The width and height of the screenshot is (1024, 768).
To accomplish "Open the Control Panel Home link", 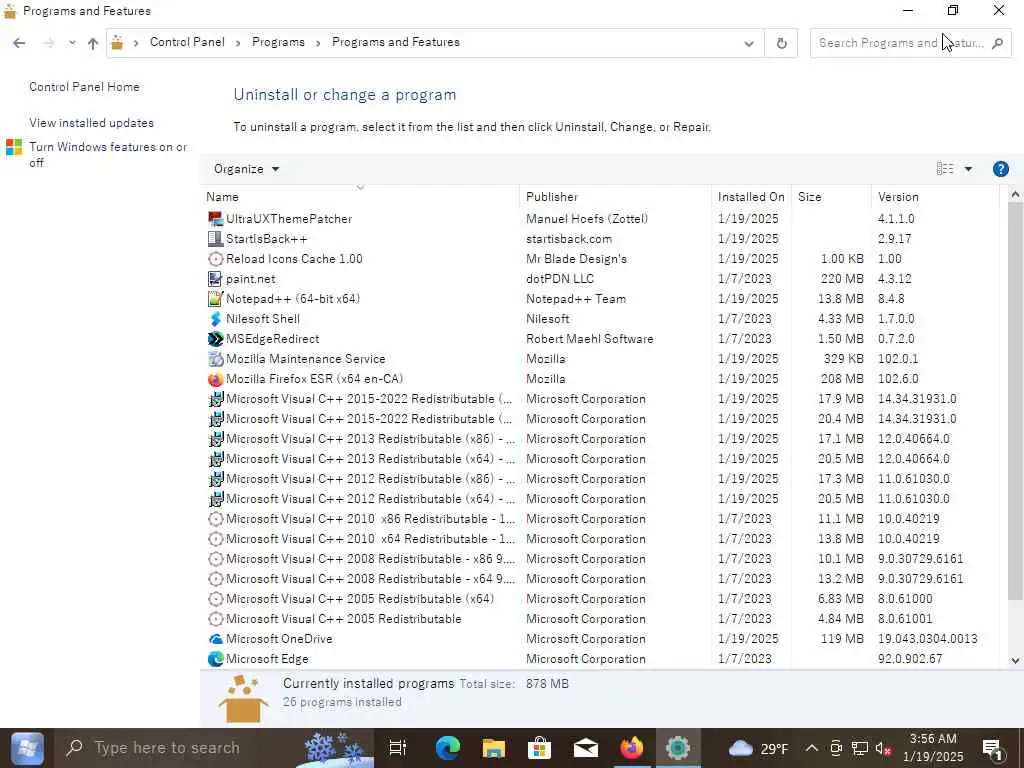I will point(84,87).
